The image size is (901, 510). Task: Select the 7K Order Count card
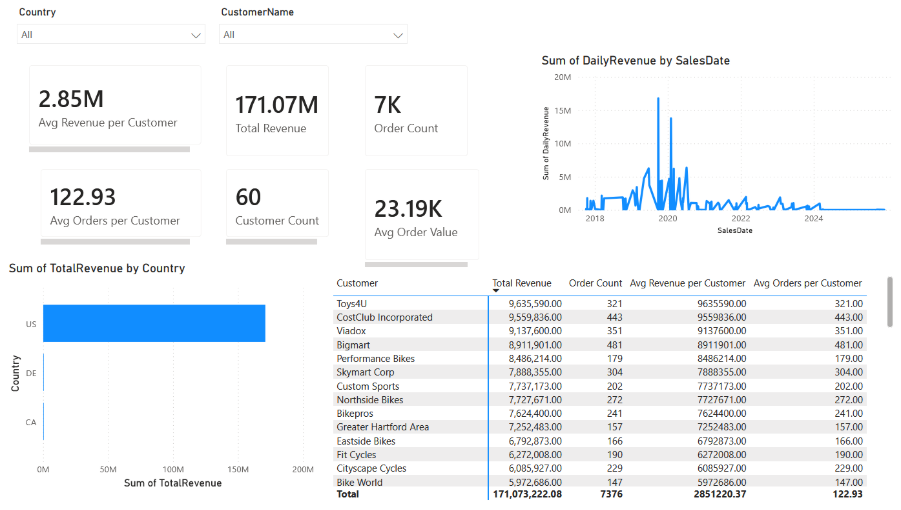tap(416, 110)
